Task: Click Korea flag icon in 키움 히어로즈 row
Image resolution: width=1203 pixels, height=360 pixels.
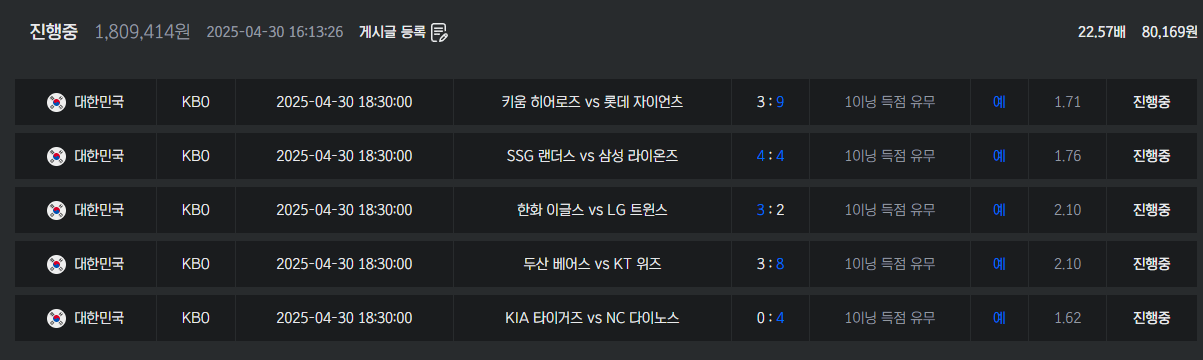Action: [x=56, y=102]
